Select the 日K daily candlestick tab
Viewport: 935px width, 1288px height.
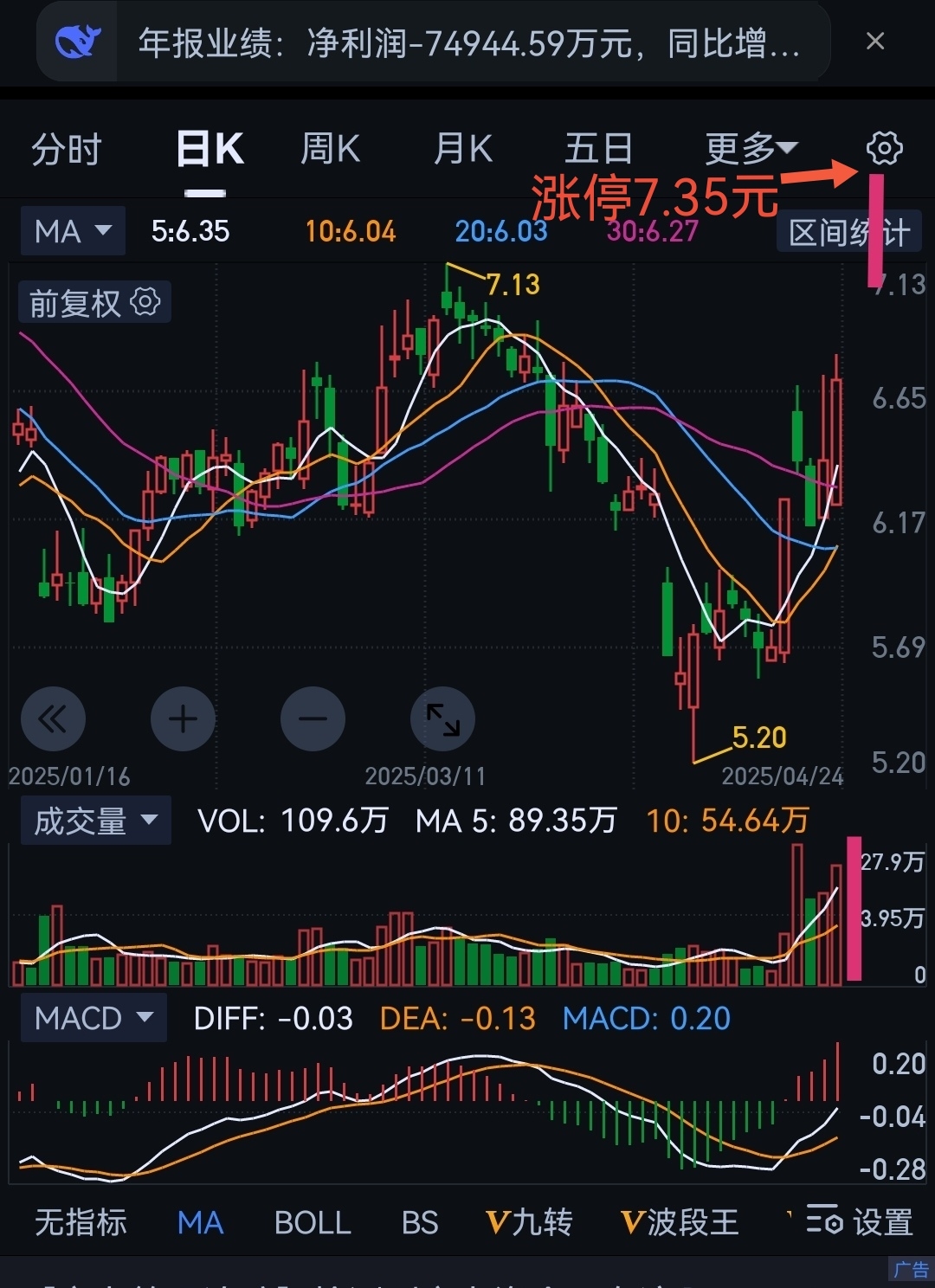click(x=210, y=150)
